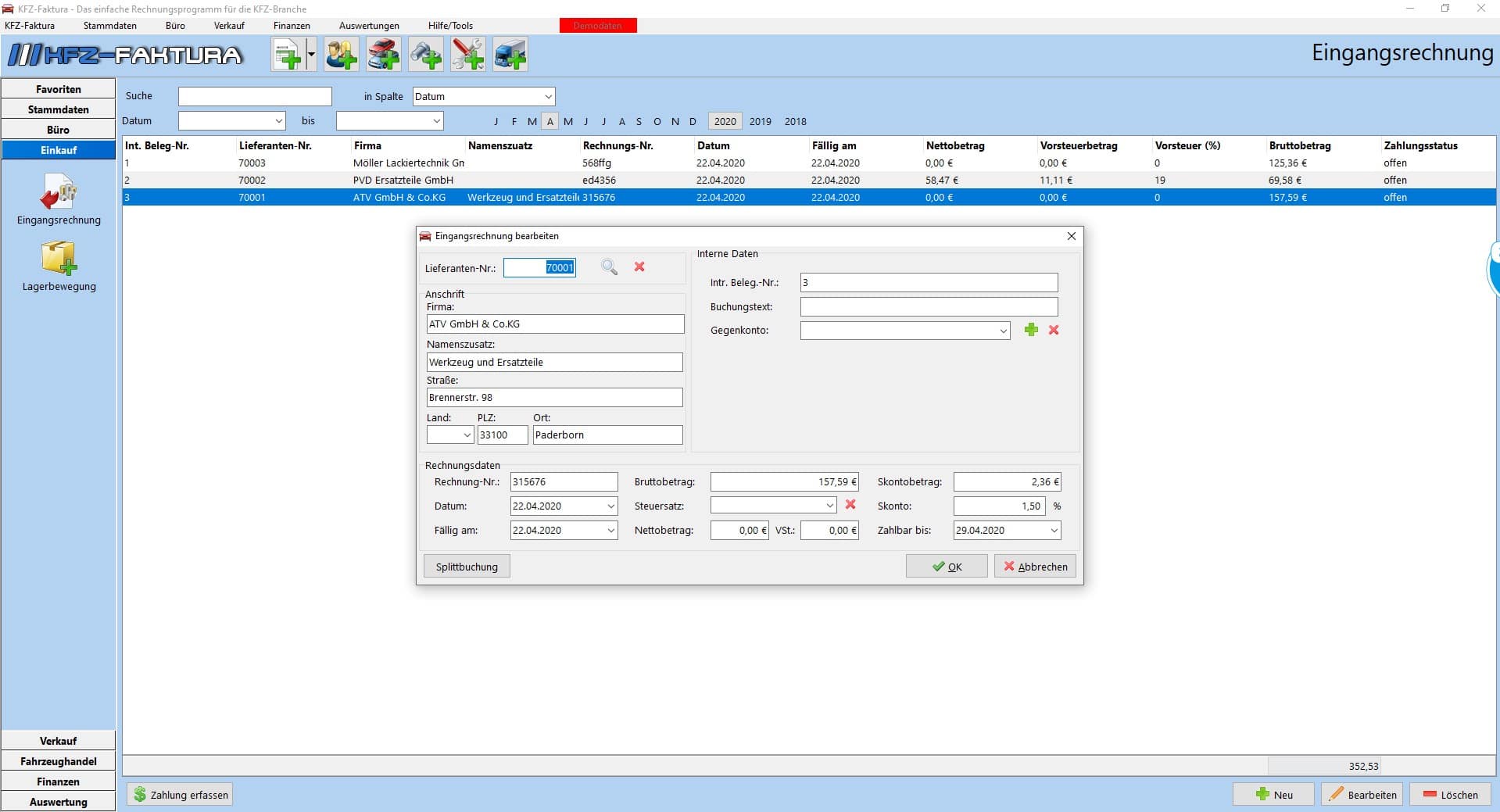Click the Bearbeiten button
The height and width of the screenshot is (812, 1500).
(x=1362, y=795)
